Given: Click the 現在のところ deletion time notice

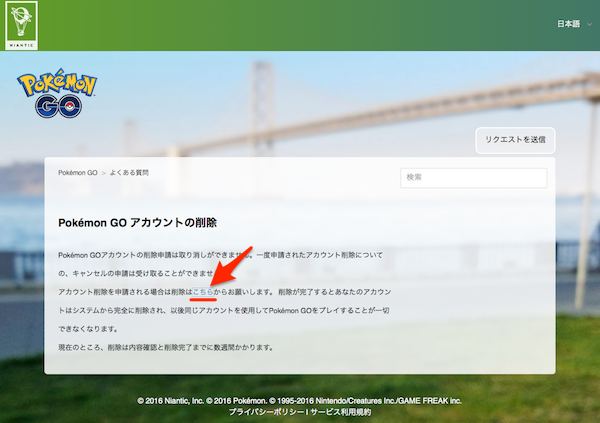Looking at the screenshot, I should (165, 348).
